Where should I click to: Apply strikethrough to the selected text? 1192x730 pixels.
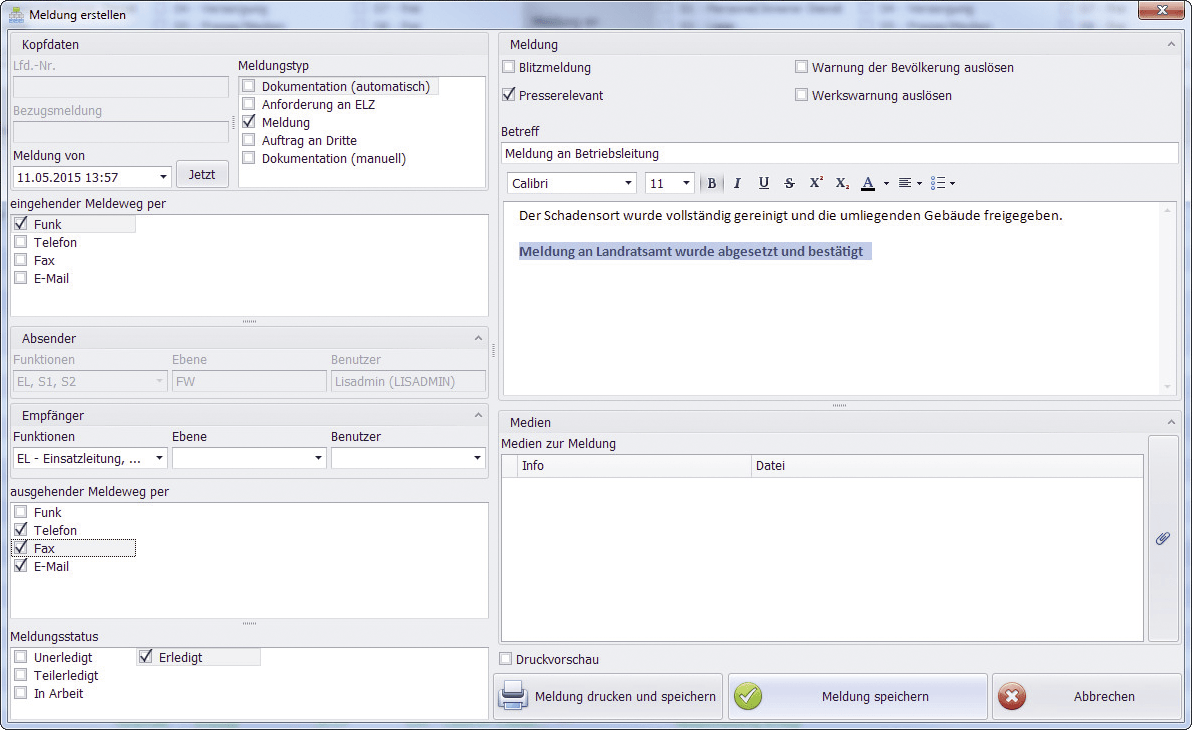pyautogui.click(x=790, y=183)
